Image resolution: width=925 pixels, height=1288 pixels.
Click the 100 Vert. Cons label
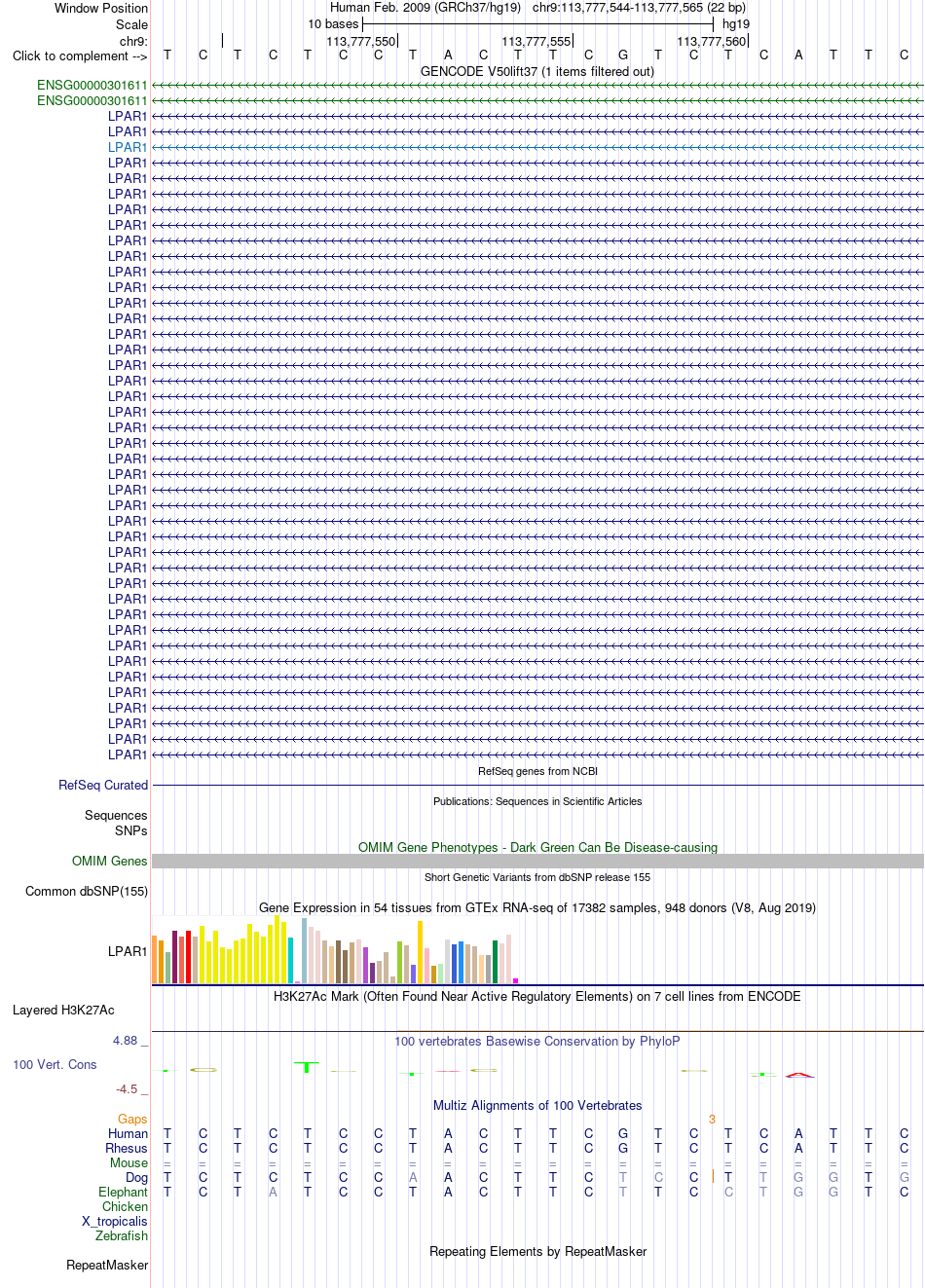coord(55,1064)
